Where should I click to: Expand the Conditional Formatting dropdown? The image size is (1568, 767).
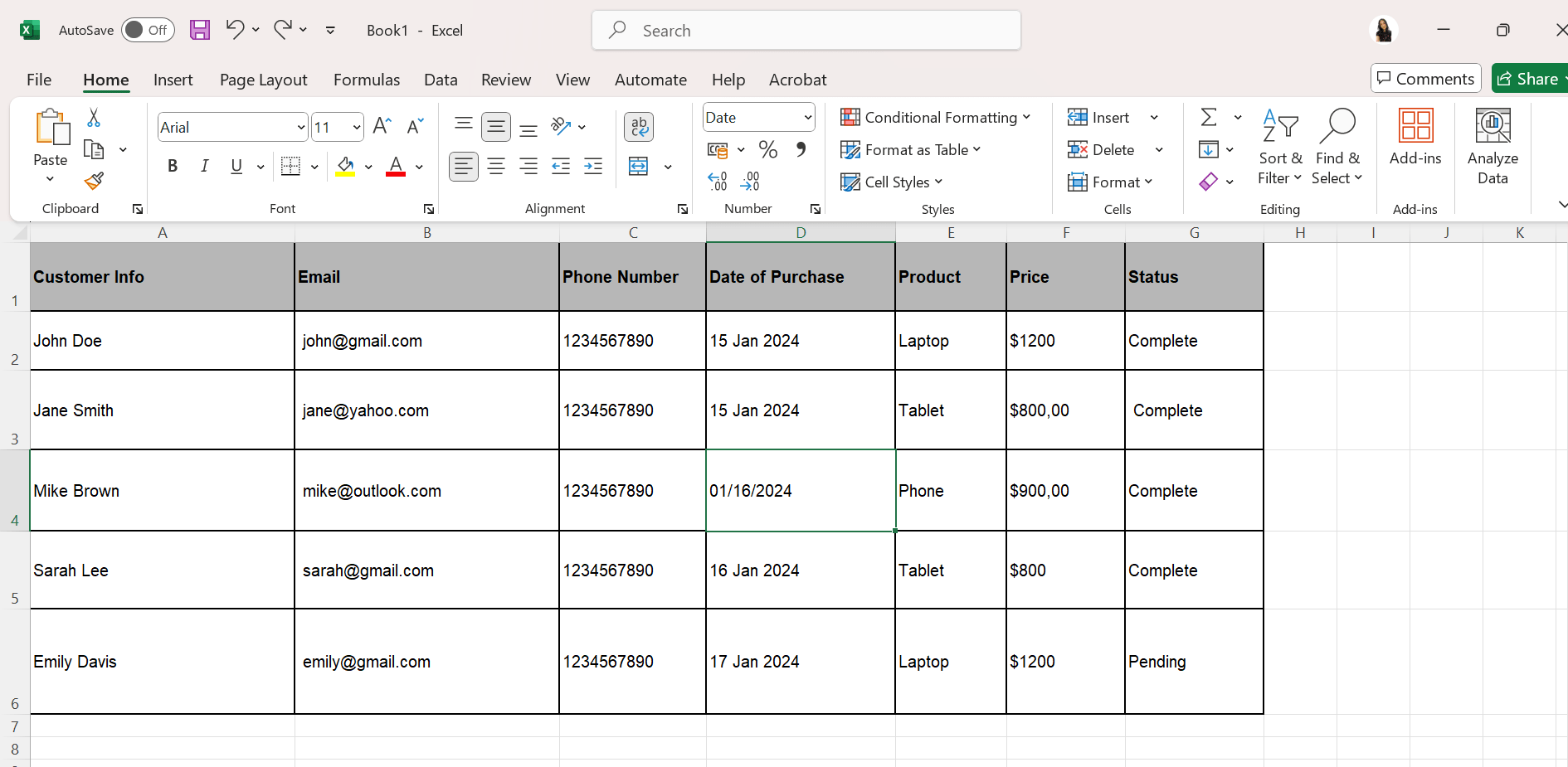[x=935, y=118]
